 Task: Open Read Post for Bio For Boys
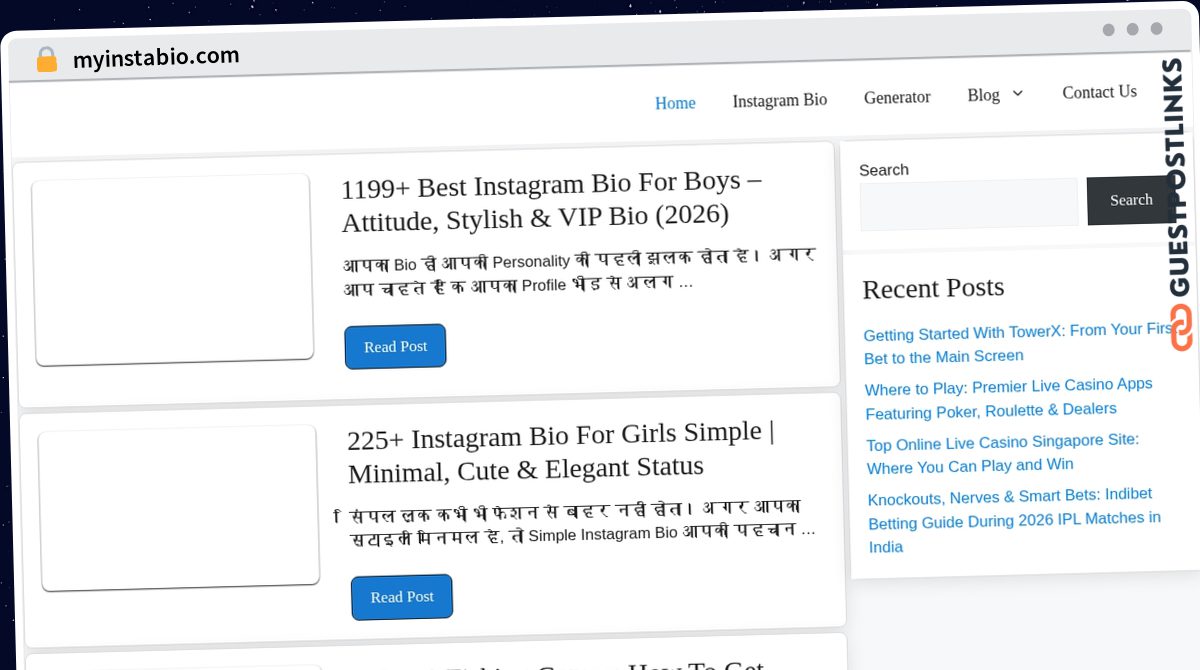click(x=395, y=346)
